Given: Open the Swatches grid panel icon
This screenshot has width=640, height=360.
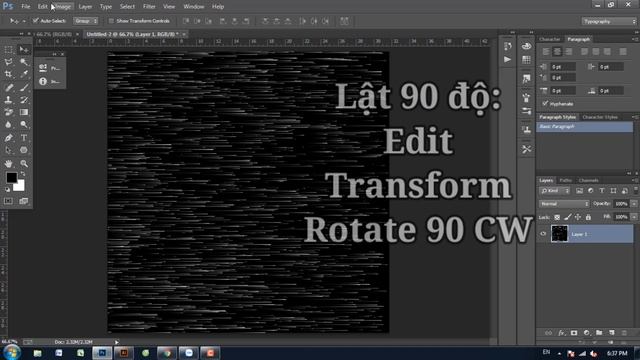Looking at the screenshot, I should click(527, 60).
